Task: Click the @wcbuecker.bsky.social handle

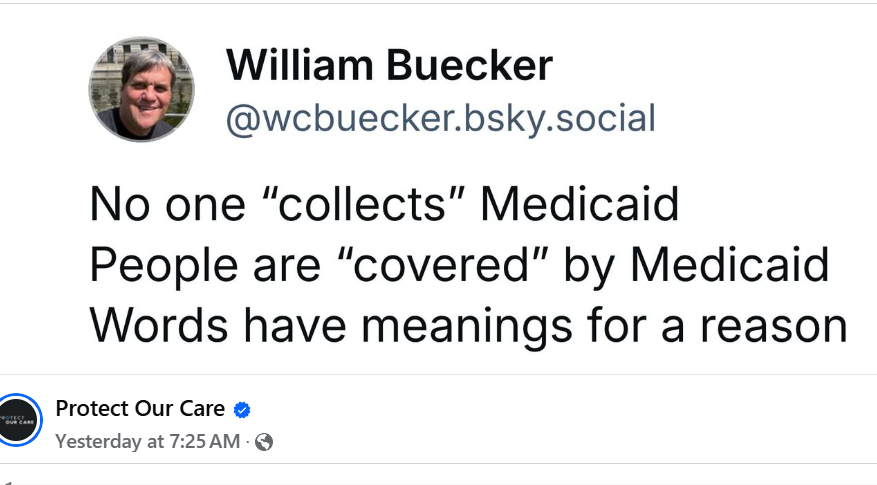Action: point(441,118)
